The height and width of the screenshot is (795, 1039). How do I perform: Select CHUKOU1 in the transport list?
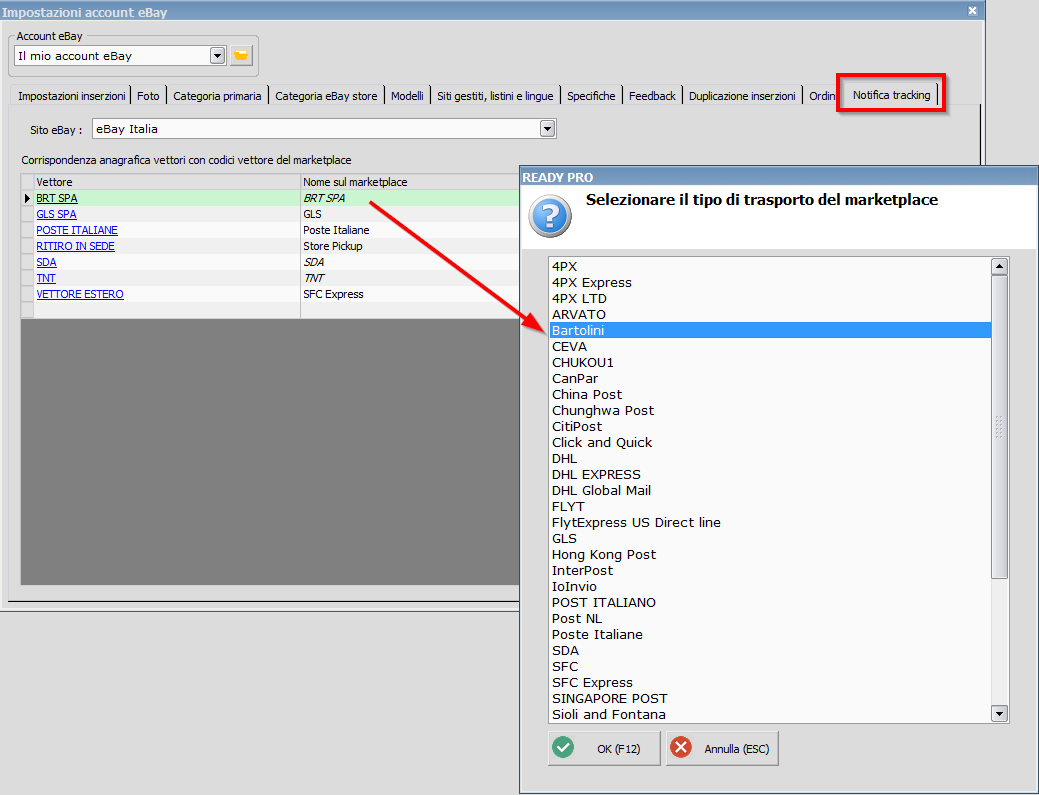point(770,362)
